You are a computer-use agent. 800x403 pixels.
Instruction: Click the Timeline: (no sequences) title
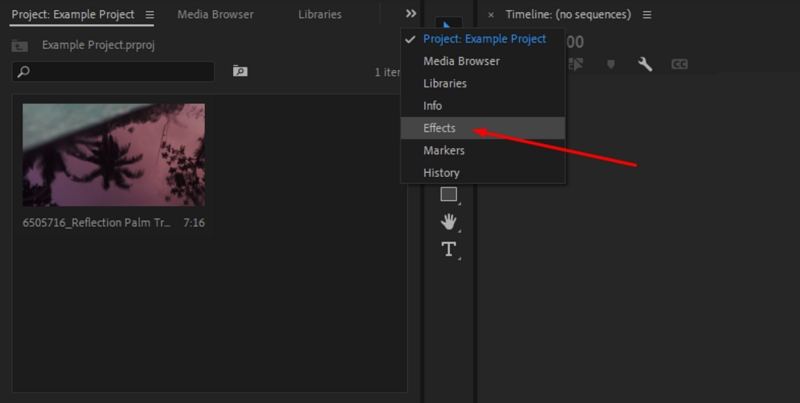click(x=568, y=15)
